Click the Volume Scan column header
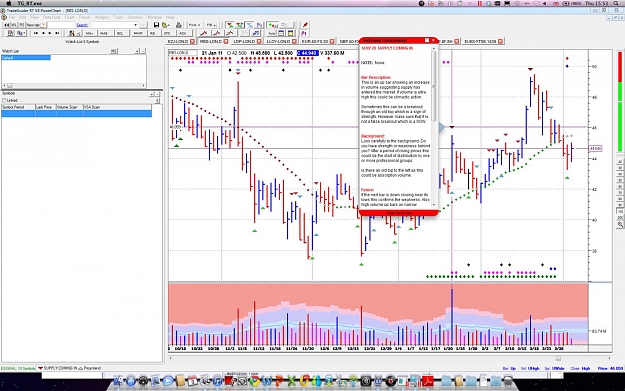Screen dimensions: 625x391 (x=69, y=107)
